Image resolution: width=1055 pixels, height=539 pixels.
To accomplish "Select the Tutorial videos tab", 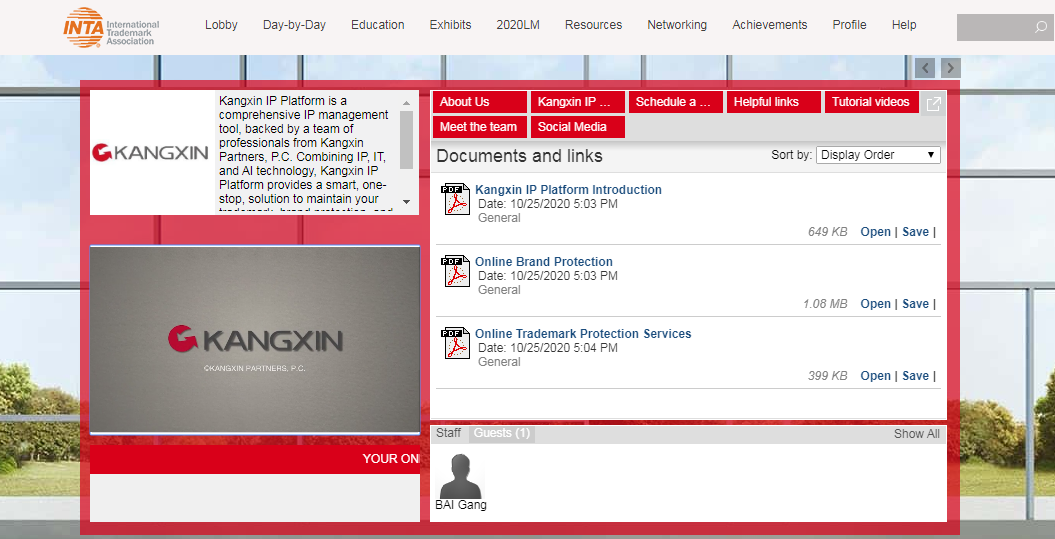I will [871, 102].
